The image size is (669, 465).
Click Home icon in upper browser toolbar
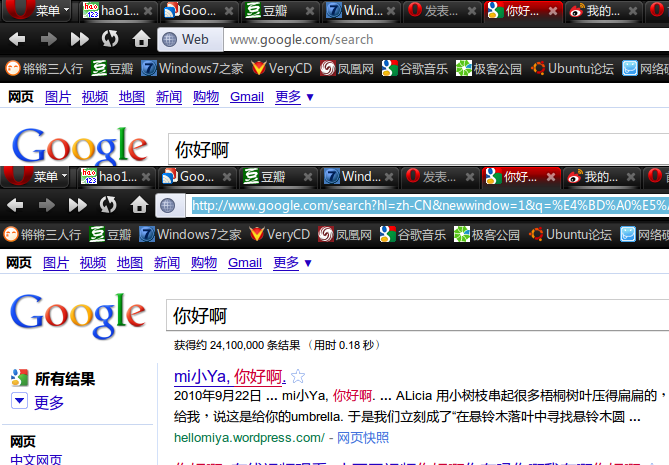tap(141, 39)
